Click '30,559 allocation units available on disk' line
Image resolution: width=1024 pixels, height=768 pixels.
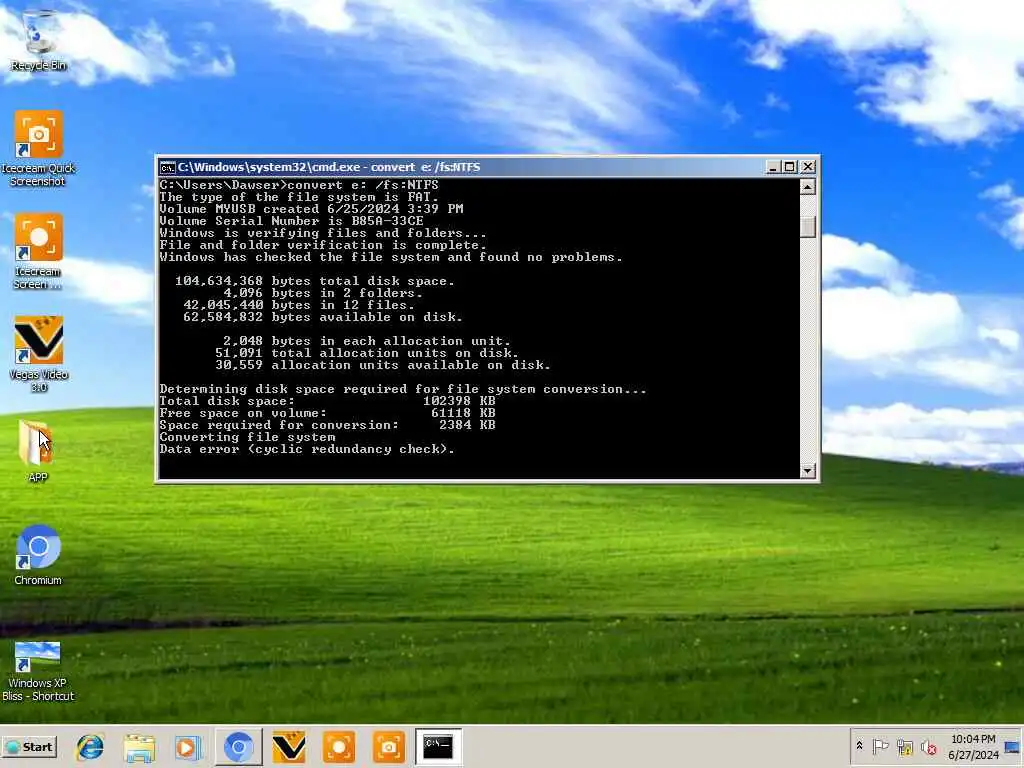pos(383,365)
